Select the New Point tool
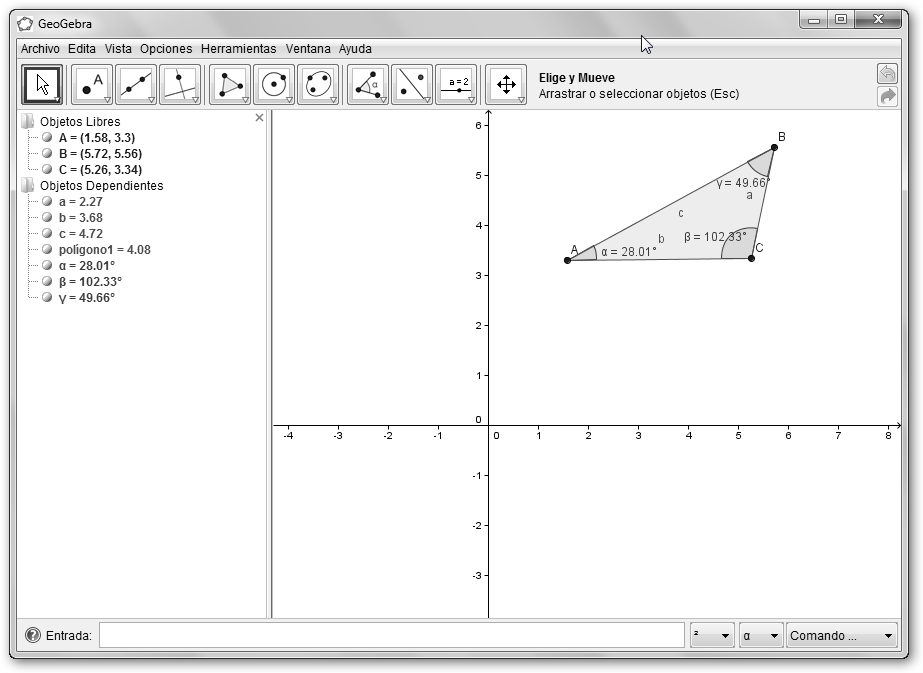 [x=91, y=85]
